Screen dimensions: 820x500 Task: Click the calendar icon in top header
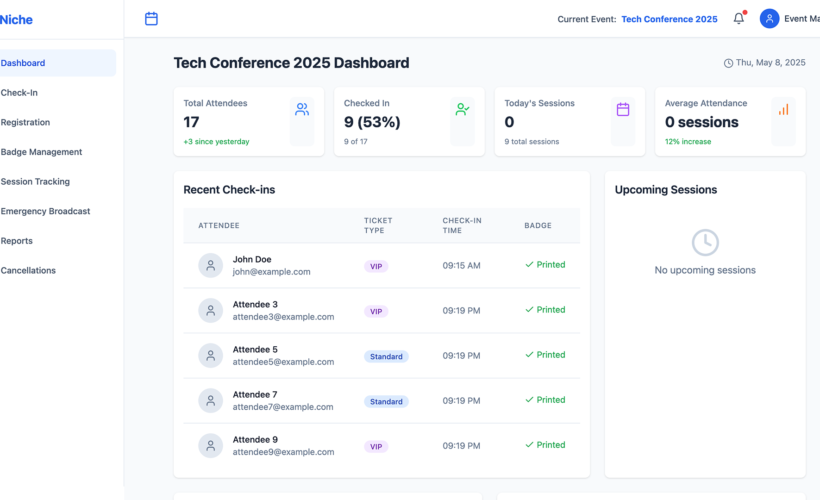[x=151, y=19]
